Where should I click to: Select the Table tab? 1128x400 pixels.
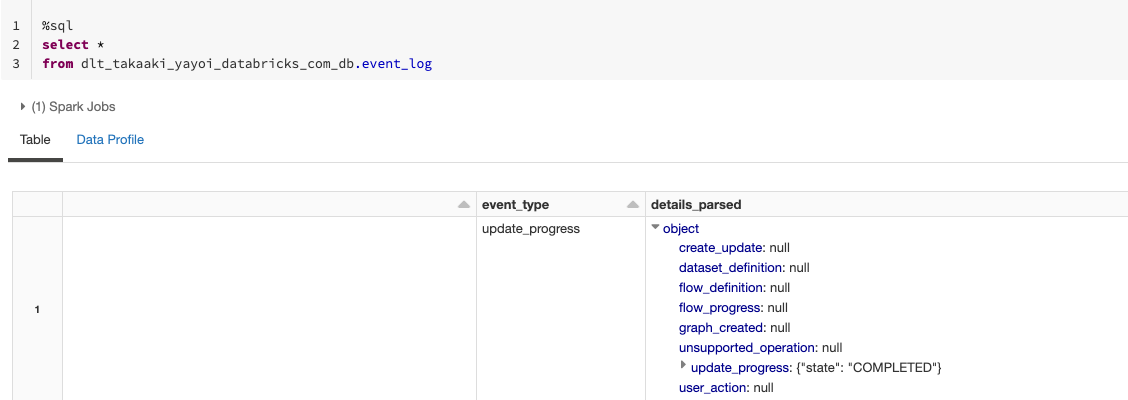(x=35, y=140)
